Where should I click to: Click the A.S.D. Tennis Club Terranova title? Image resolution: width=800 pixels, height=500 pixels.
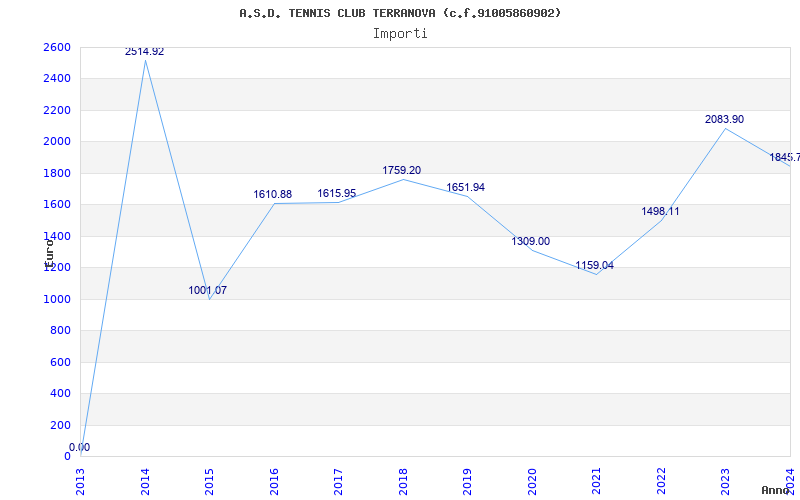pos(400,13)
